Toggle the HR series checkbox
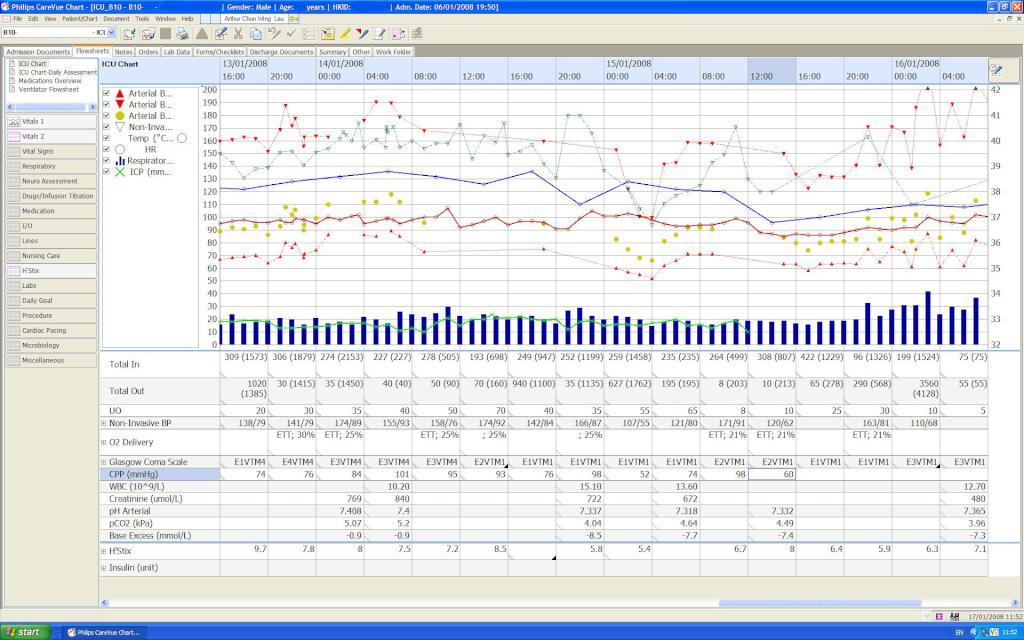The image size is (1024, 640). tap(107, 150)
